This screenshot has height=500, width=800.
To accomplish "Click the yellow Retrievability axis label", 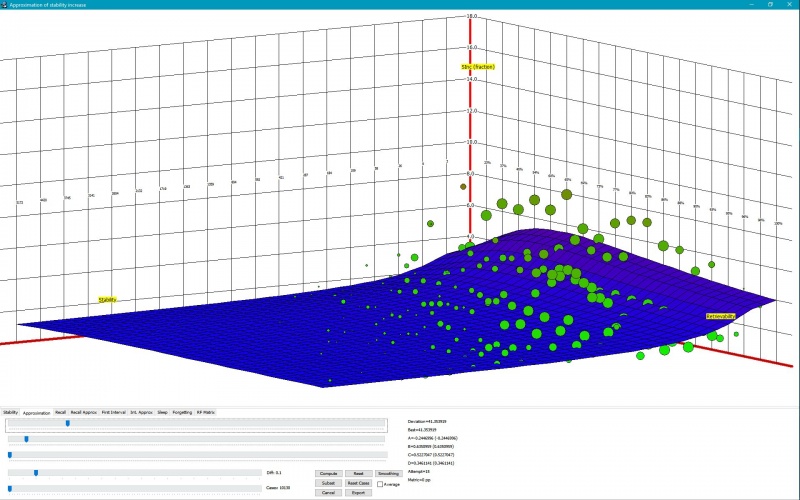I will click(x=720, y=317).
